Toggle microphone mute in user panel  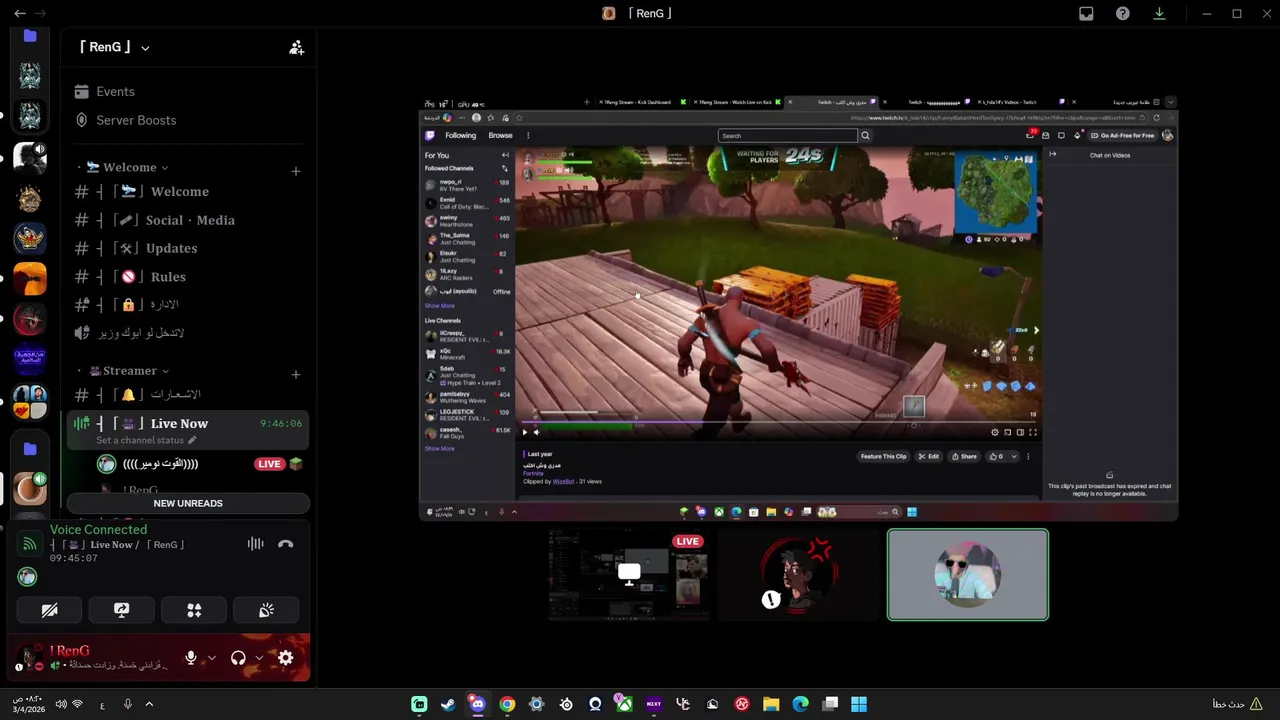[x=191, y=658]
